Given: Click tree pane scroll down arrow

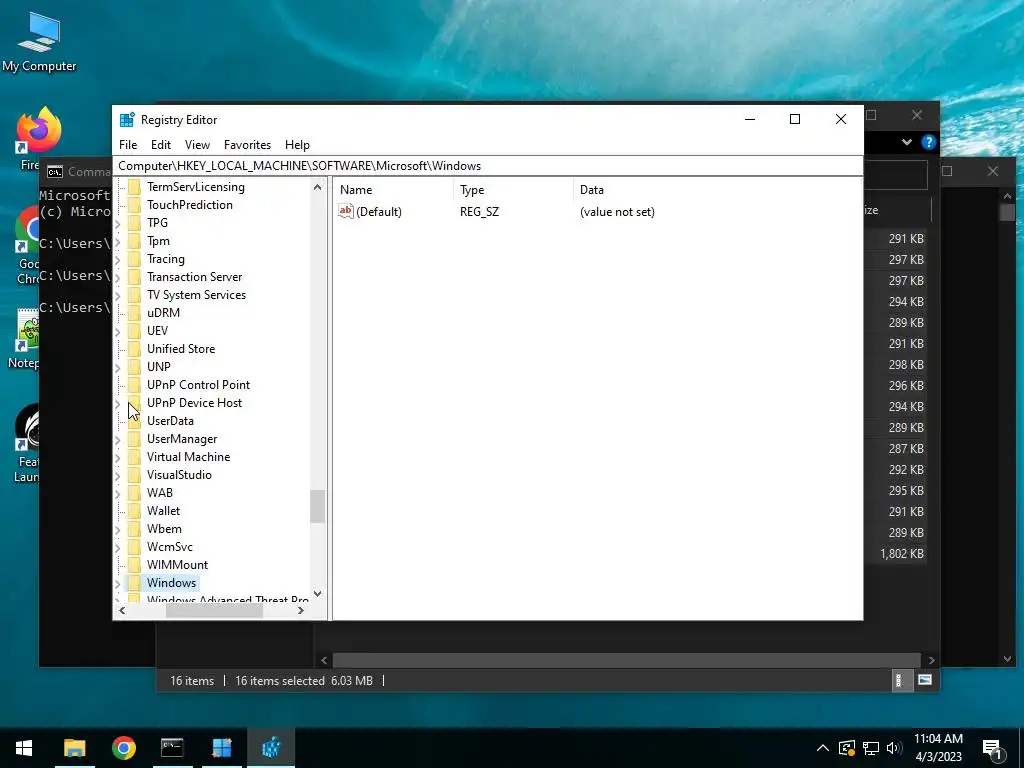Looking at the screenshot, I should [317, 594].
